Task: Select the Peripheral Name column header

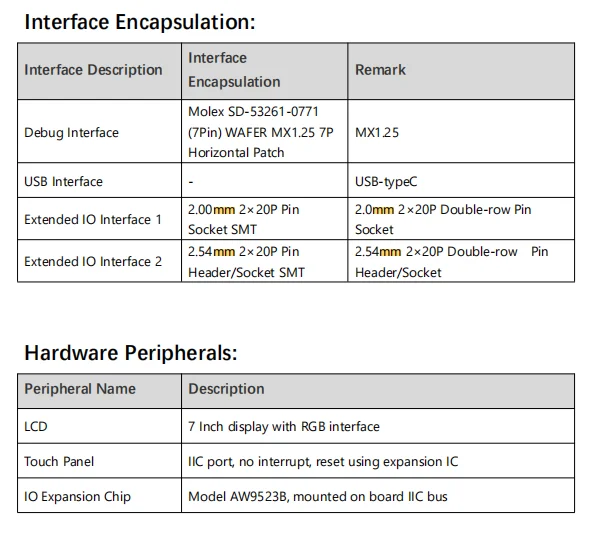Action: pos(80,389)
